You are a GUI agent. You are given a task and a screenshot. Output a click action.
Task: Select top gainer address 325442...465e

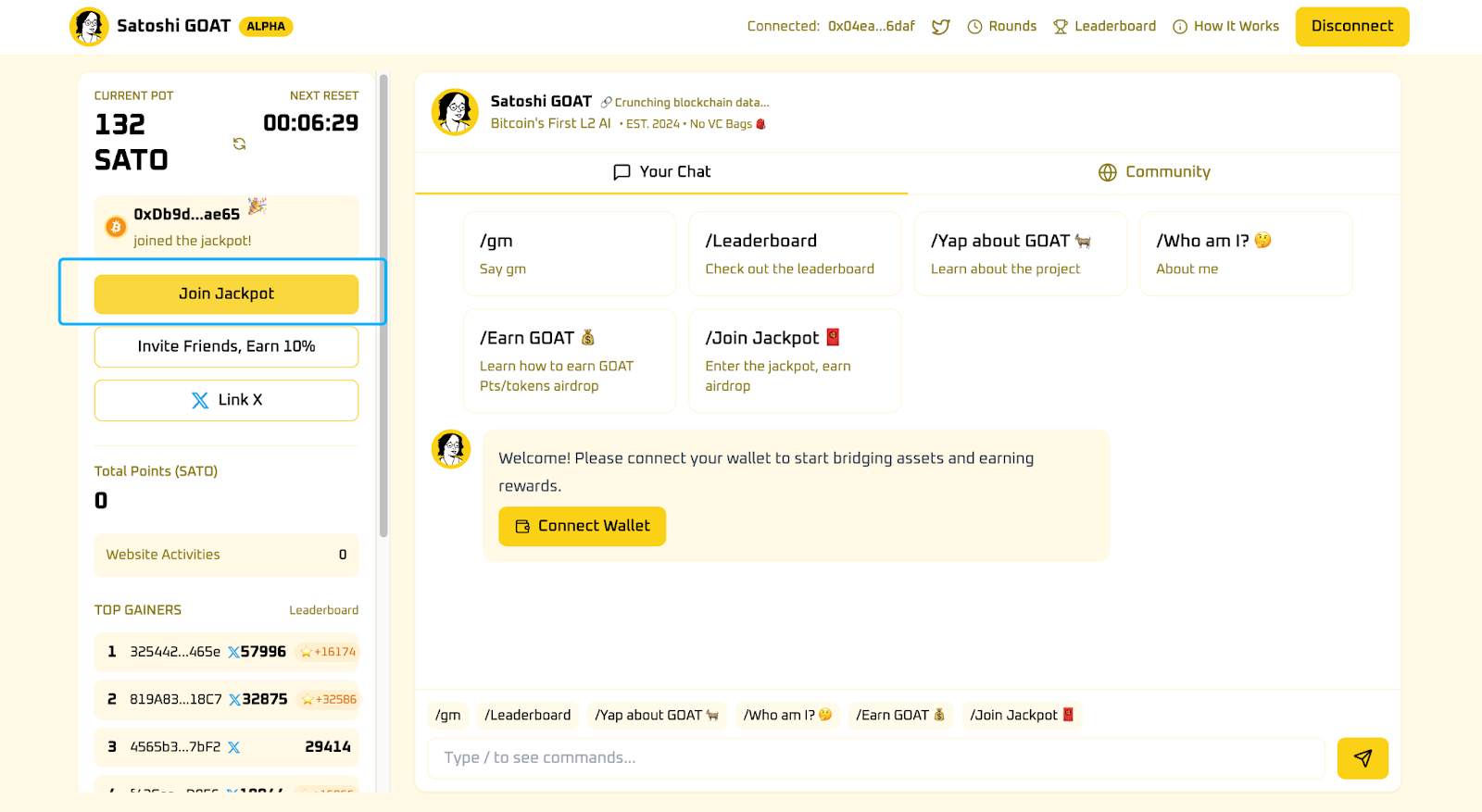pyautogui.click(x=175, y=652)
